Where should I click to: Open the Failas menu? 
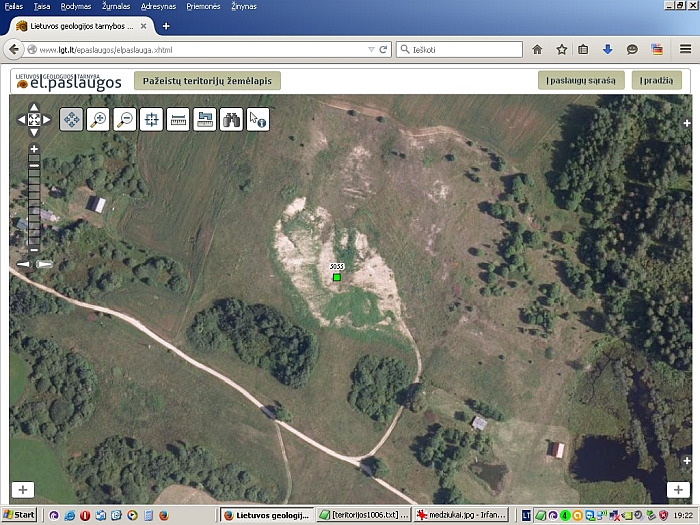click(13, 6)
